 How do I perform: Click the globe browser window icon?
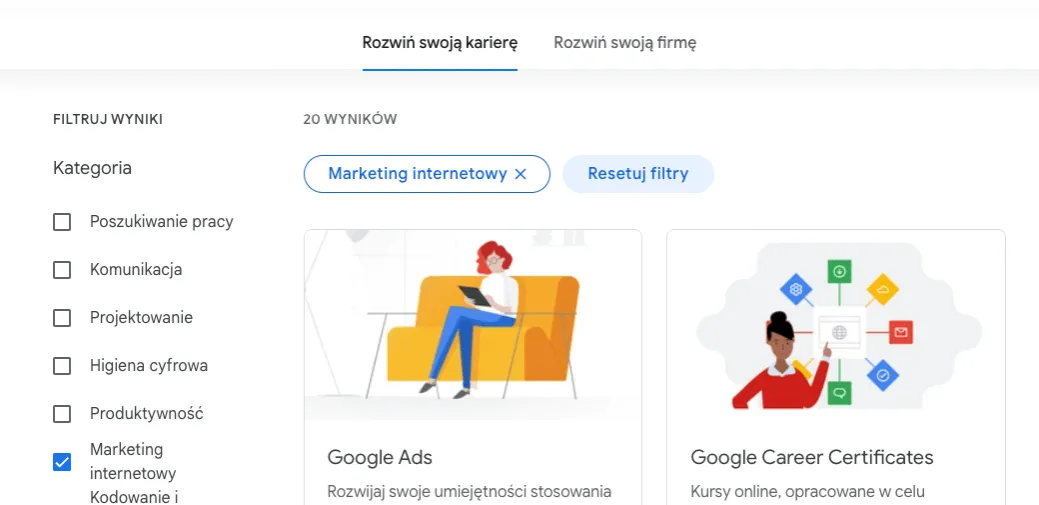(839, 332)
